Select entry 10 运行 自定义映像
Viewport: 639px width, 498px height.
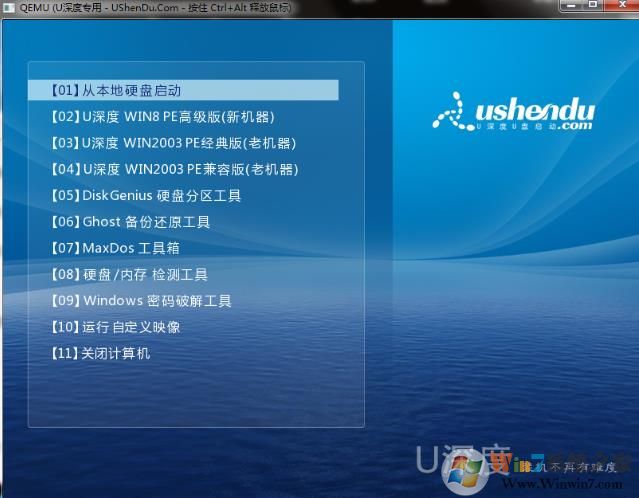tap(115, 327)
